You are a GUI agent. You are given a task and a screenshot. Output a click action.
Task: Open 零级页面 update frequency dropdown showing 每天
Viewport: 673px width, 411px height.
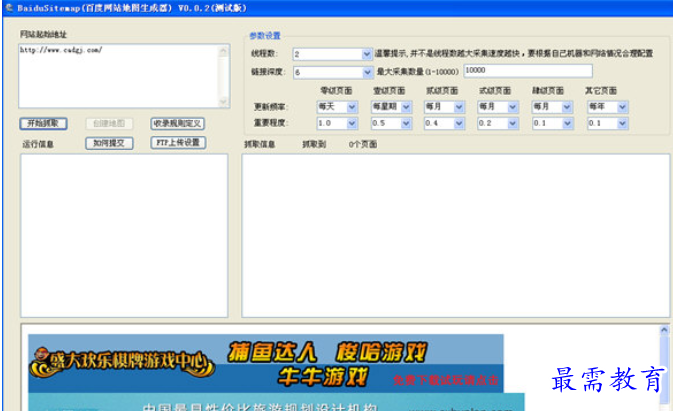(337, 107)
